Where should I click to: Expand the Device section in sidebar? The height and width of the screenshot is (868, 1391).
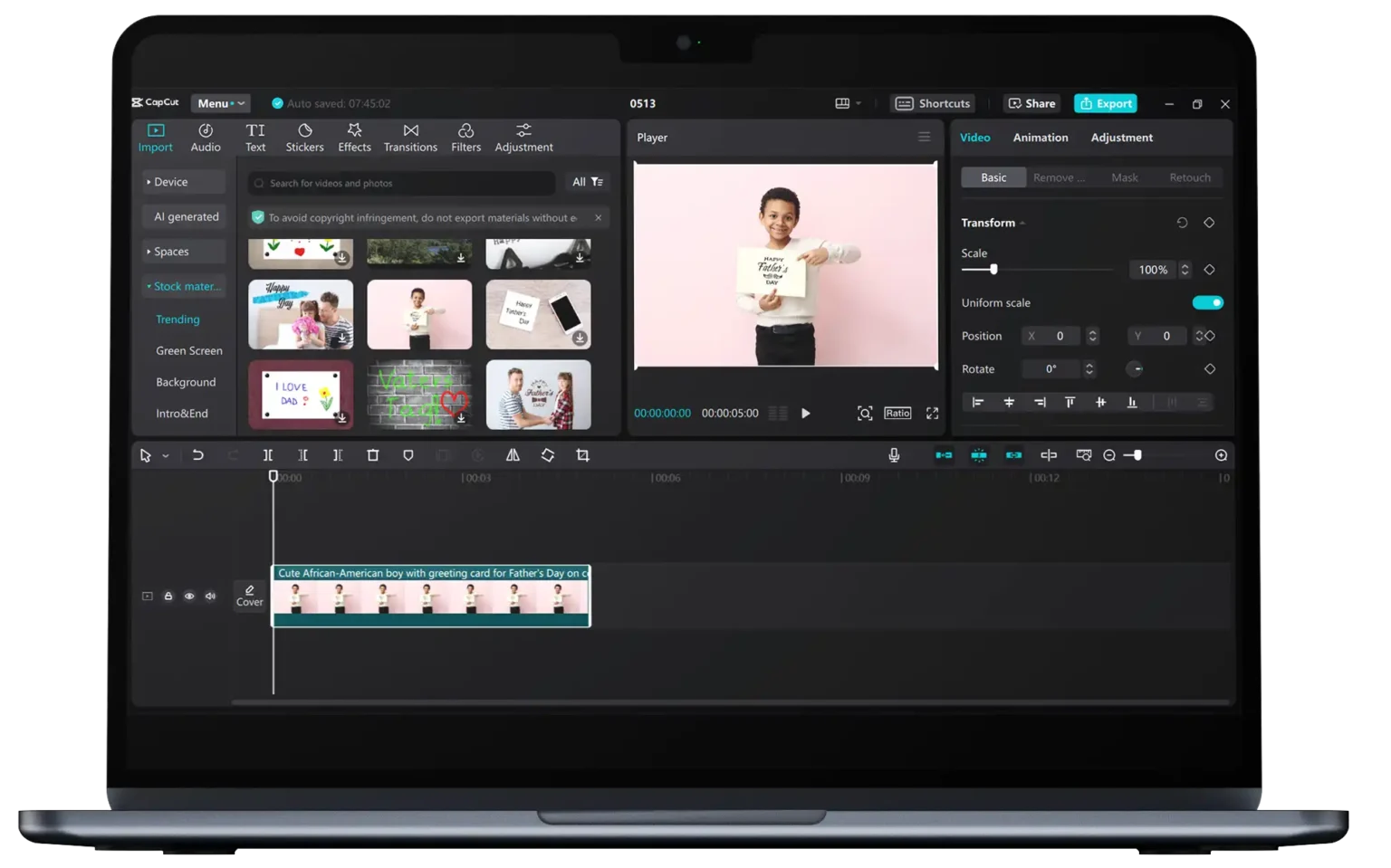click(183, 182)
